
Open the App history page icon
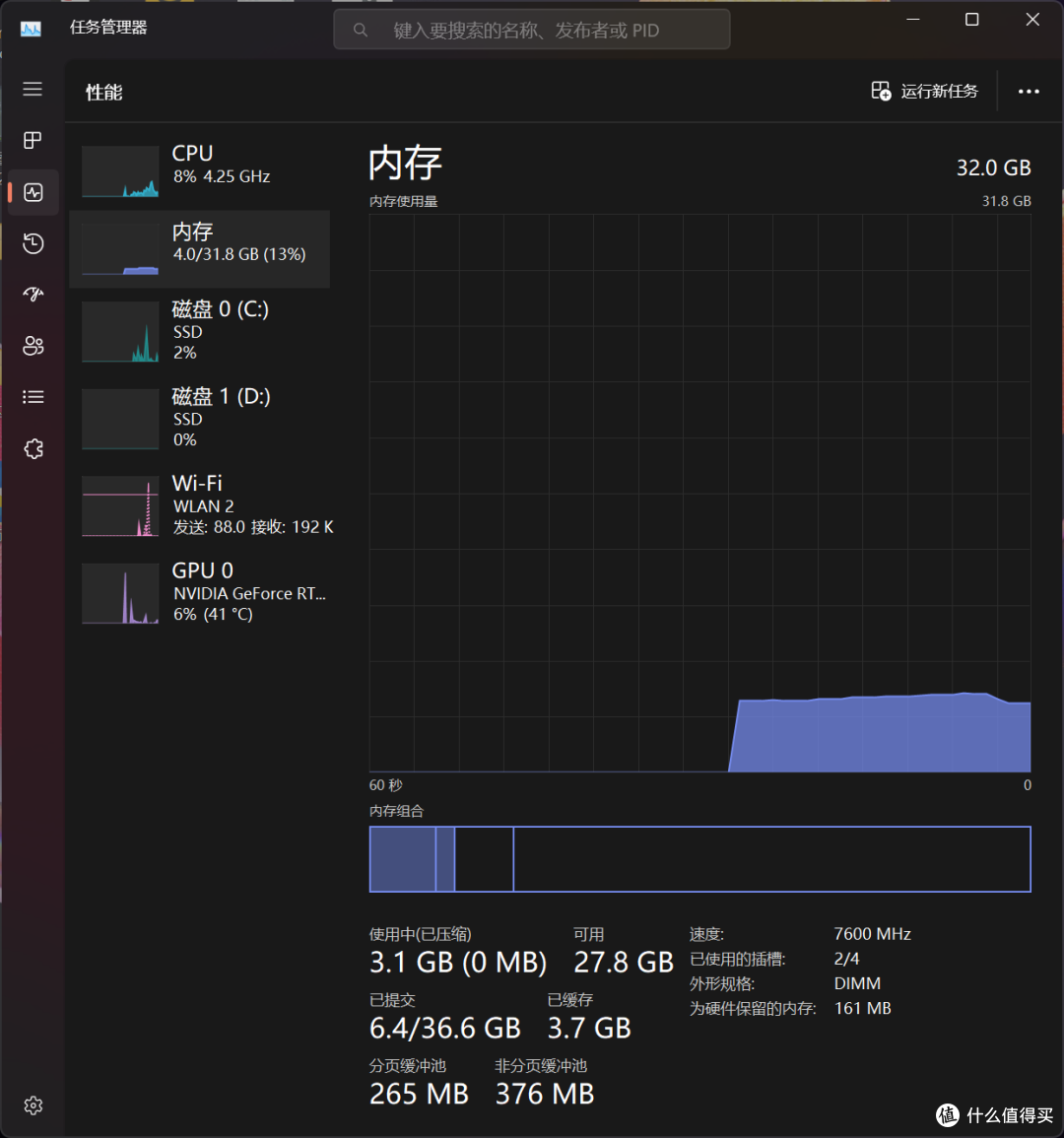(33, 243)
